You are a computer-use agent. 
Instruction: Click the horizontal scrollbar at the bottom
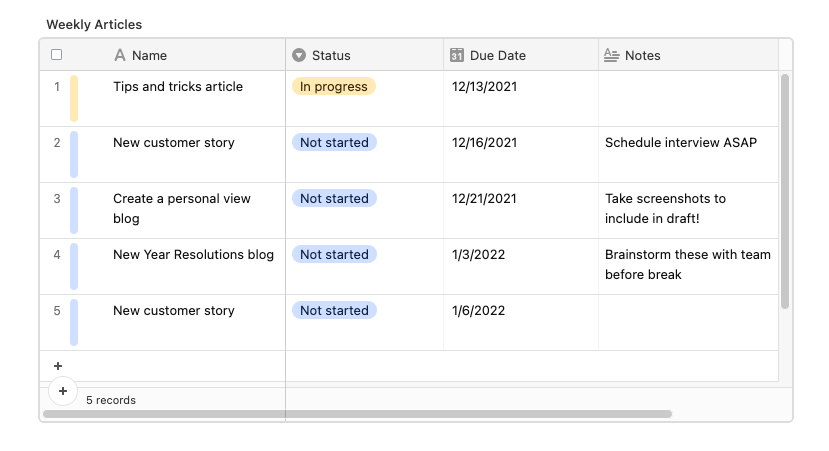357,414
